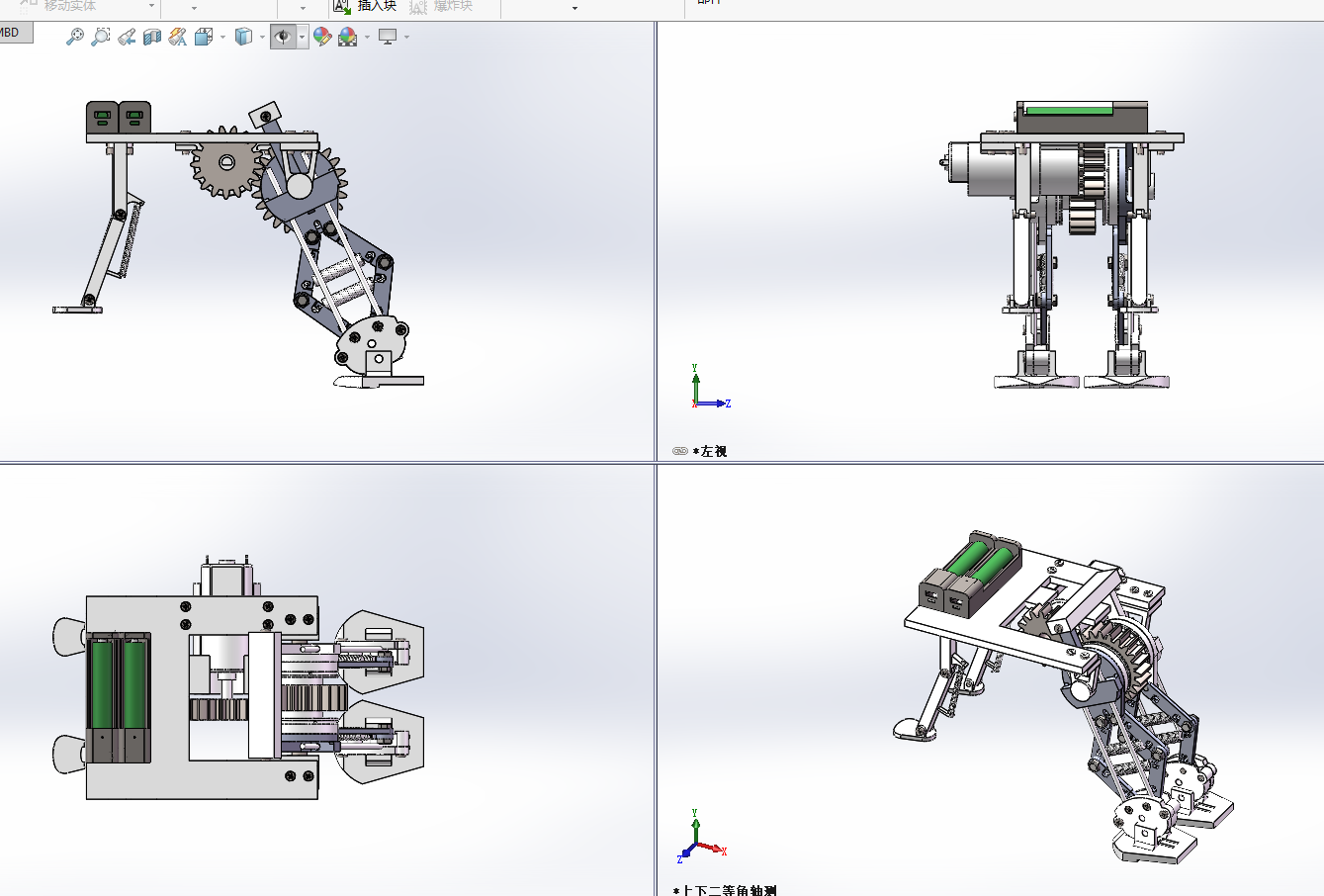
Task: Click the Previous View icon
Action: point(127,37)
